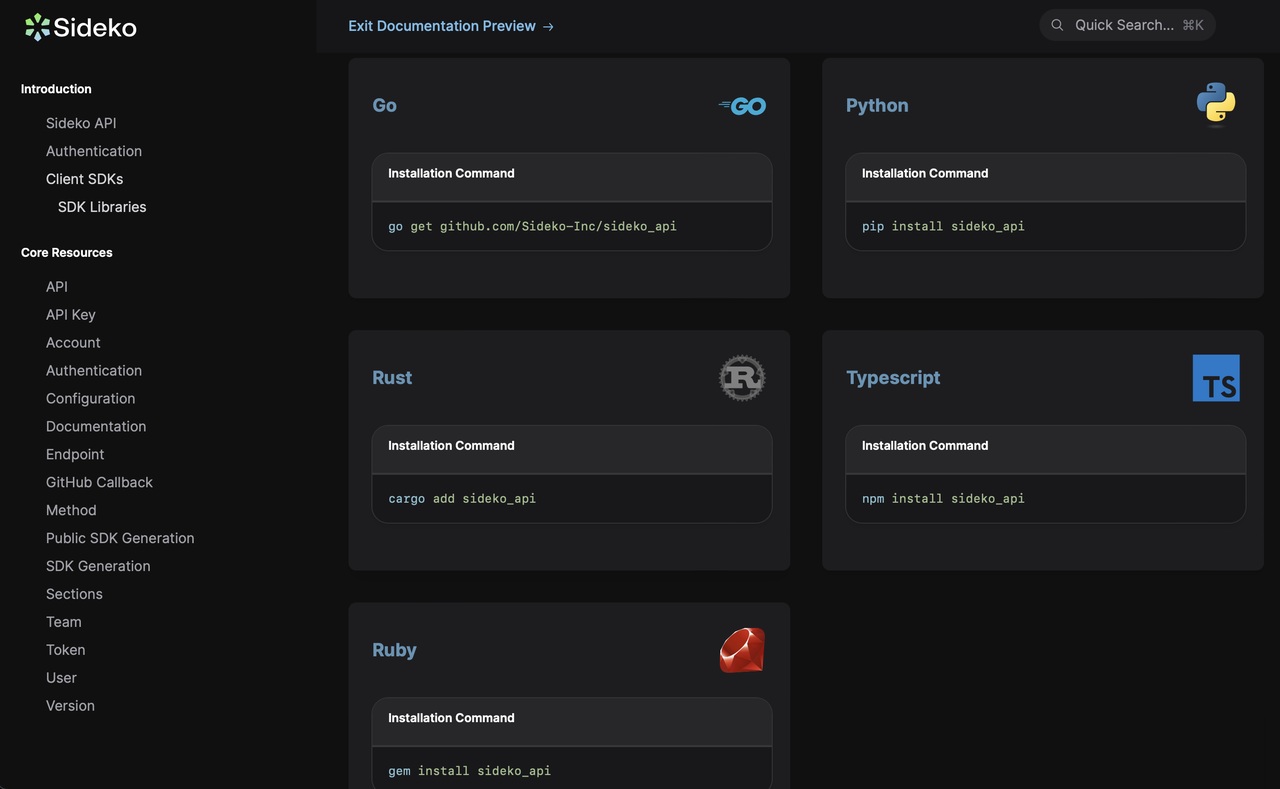The height and width of the screenshot is (789, 1280).
Task: Go to SDK Libraries subsection
Action: pyautogui.click(x=102, y=207)
